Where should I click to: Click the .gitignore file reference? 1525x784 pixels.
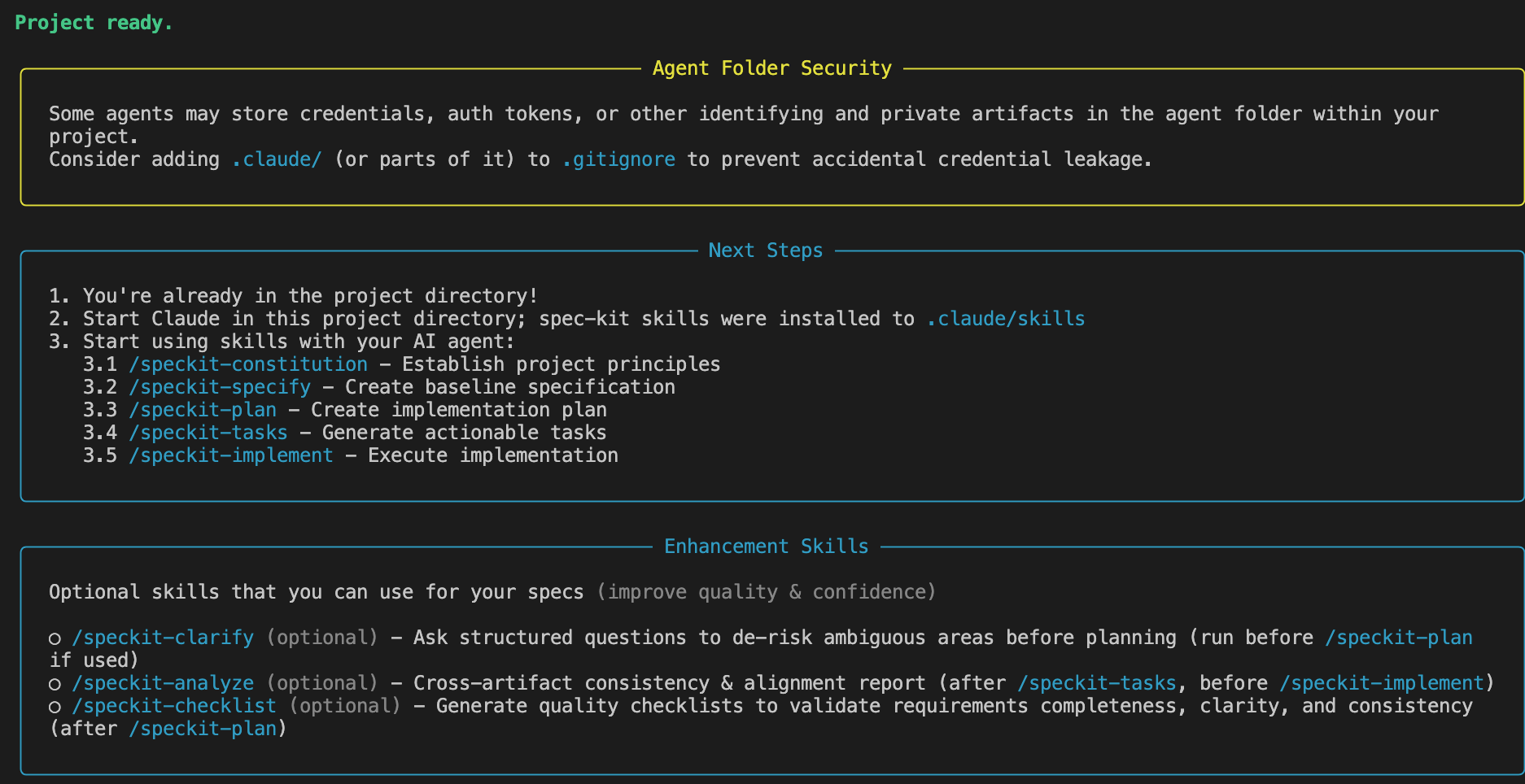click(618, 159)
